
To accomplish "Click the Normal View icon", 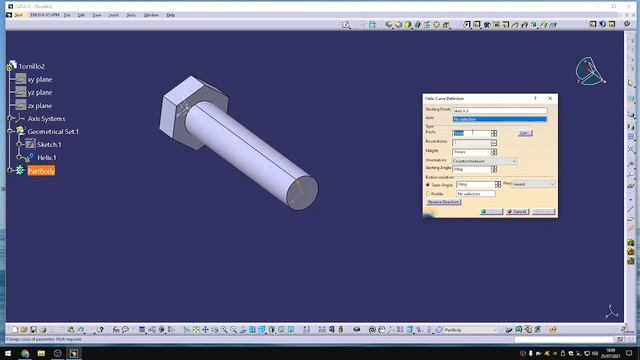I will 243,329.
